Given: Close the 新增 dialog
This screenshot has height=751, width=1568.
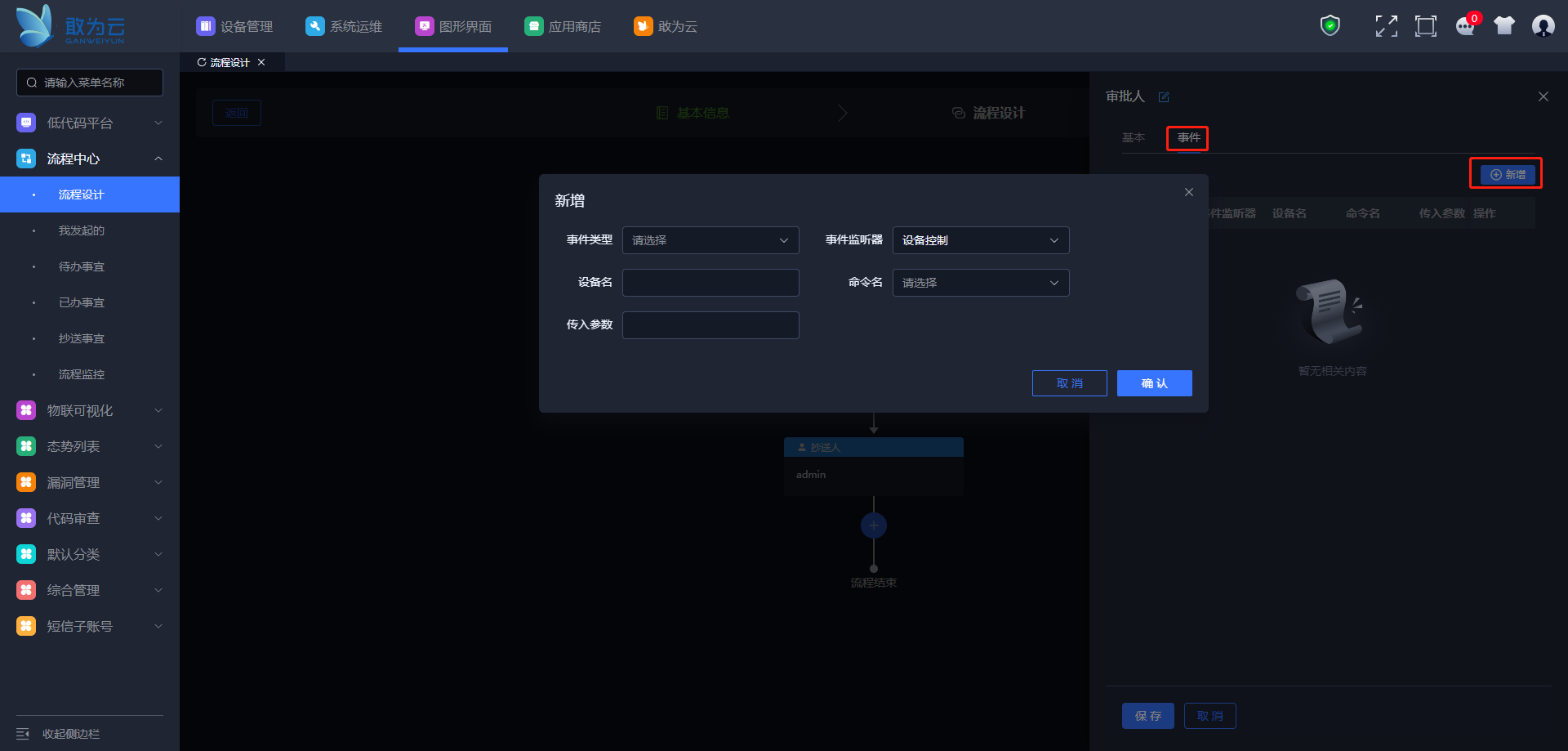Looking at the screenshot, I should pos(1189,192).
